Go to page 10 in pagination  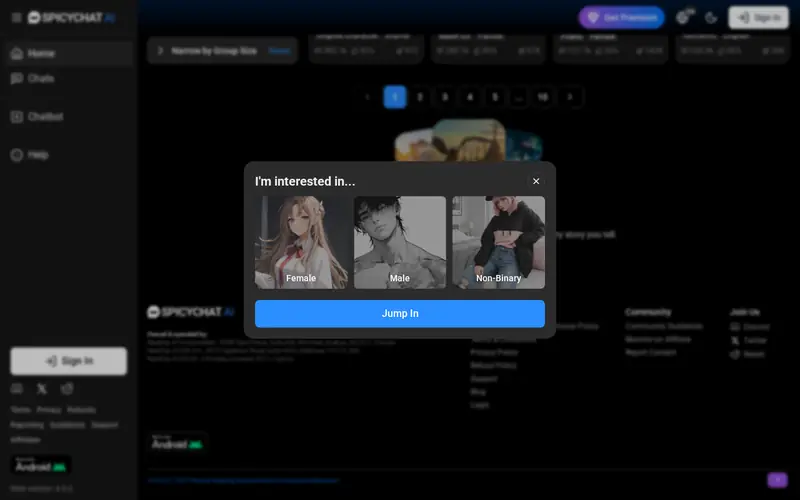pos(543,97)
